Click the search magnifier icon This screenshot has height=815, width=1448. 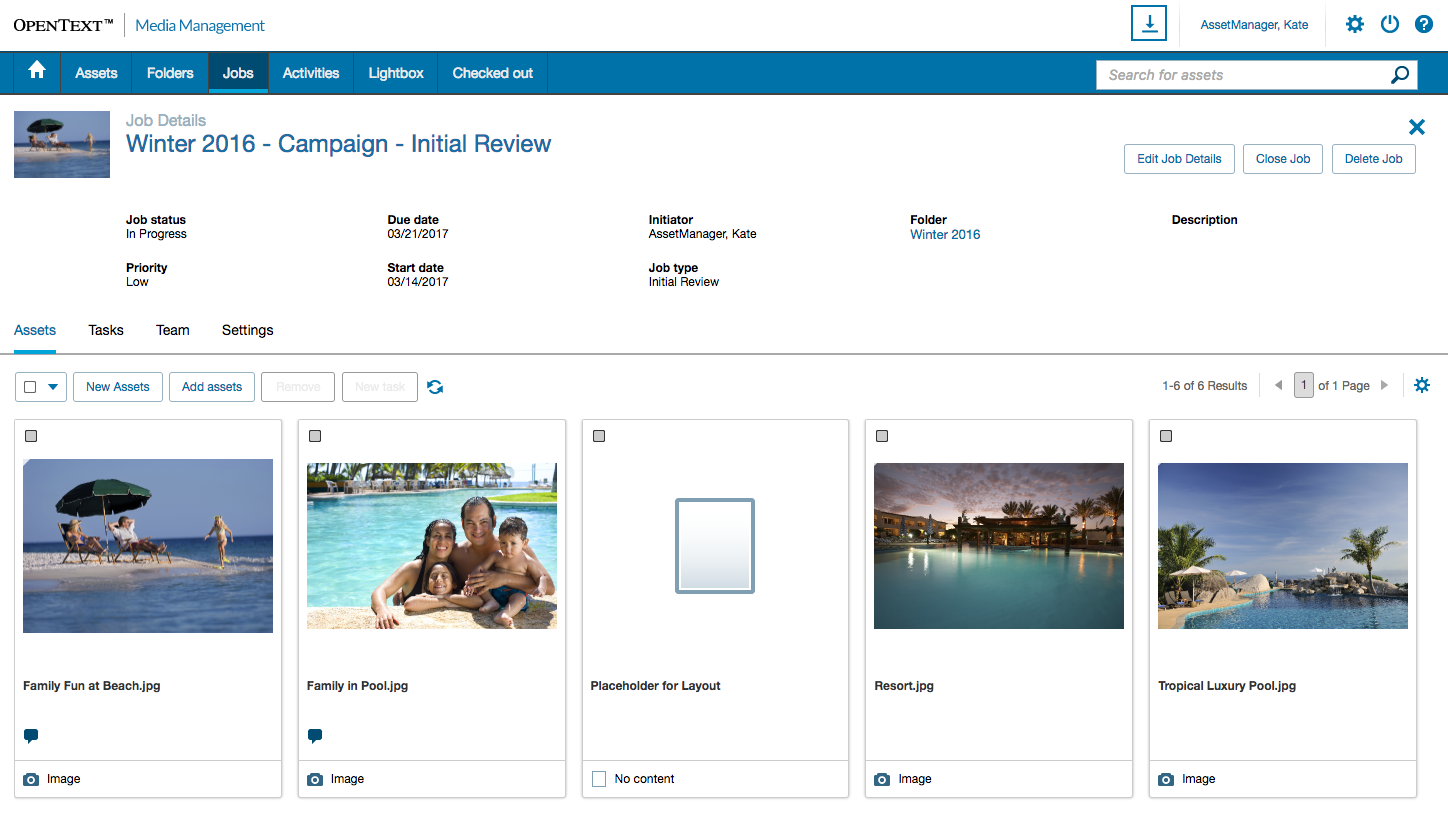click(1400, 75)
